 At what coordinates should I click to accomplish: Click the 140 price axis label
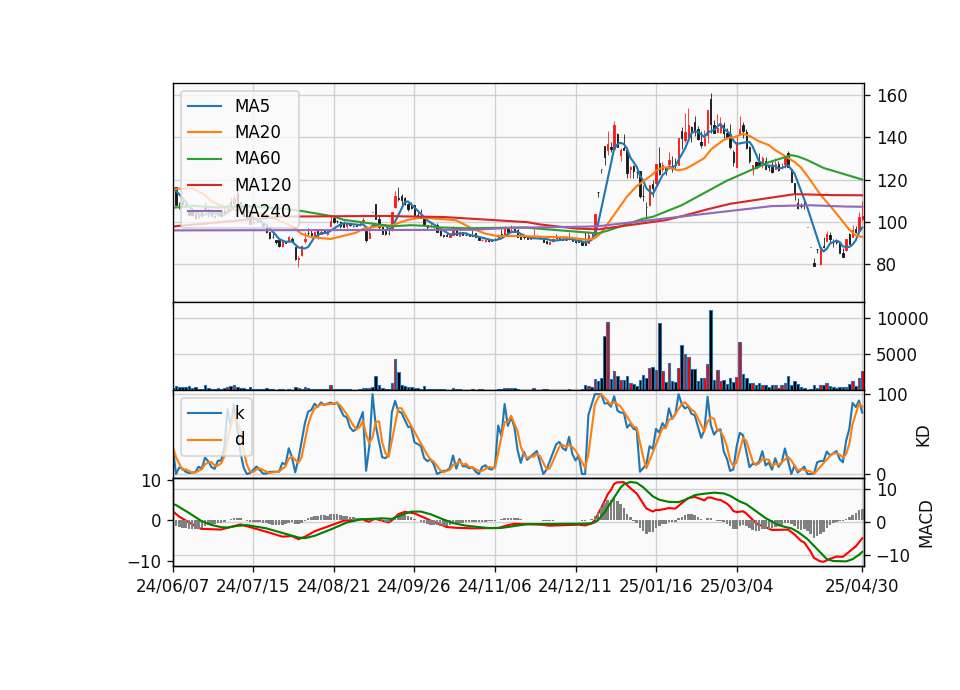[892, 138]
